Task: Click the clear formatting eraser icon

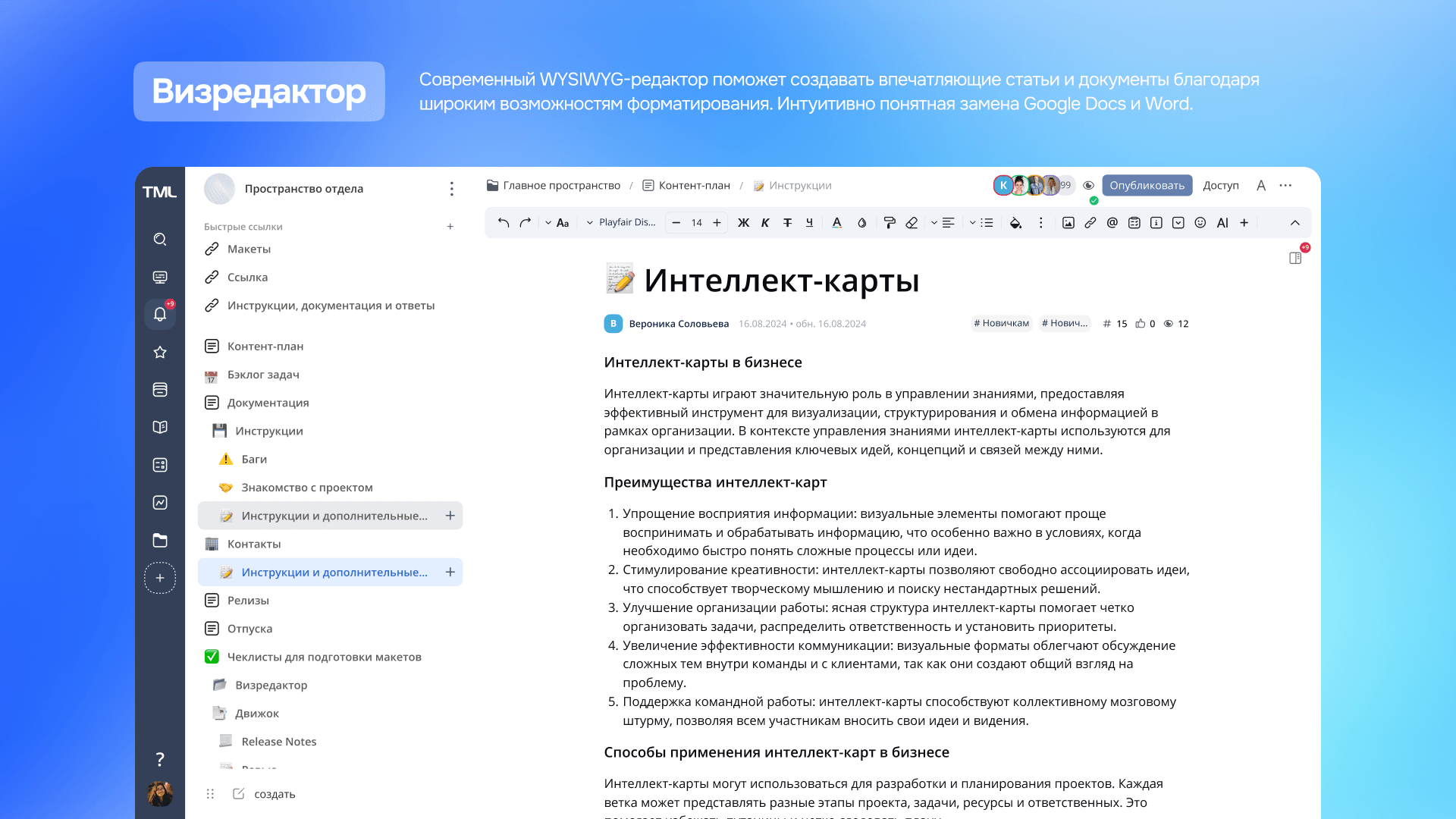Action: pyautogui.click(x=912, y=223)
